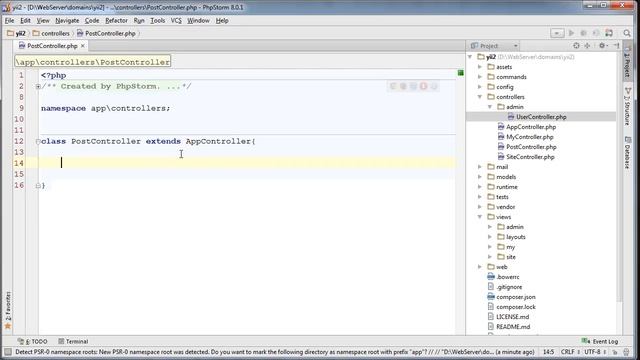Click the yii2 breadcrumb in navigation bar
The image size is (640, 360).
click(16, 33)
